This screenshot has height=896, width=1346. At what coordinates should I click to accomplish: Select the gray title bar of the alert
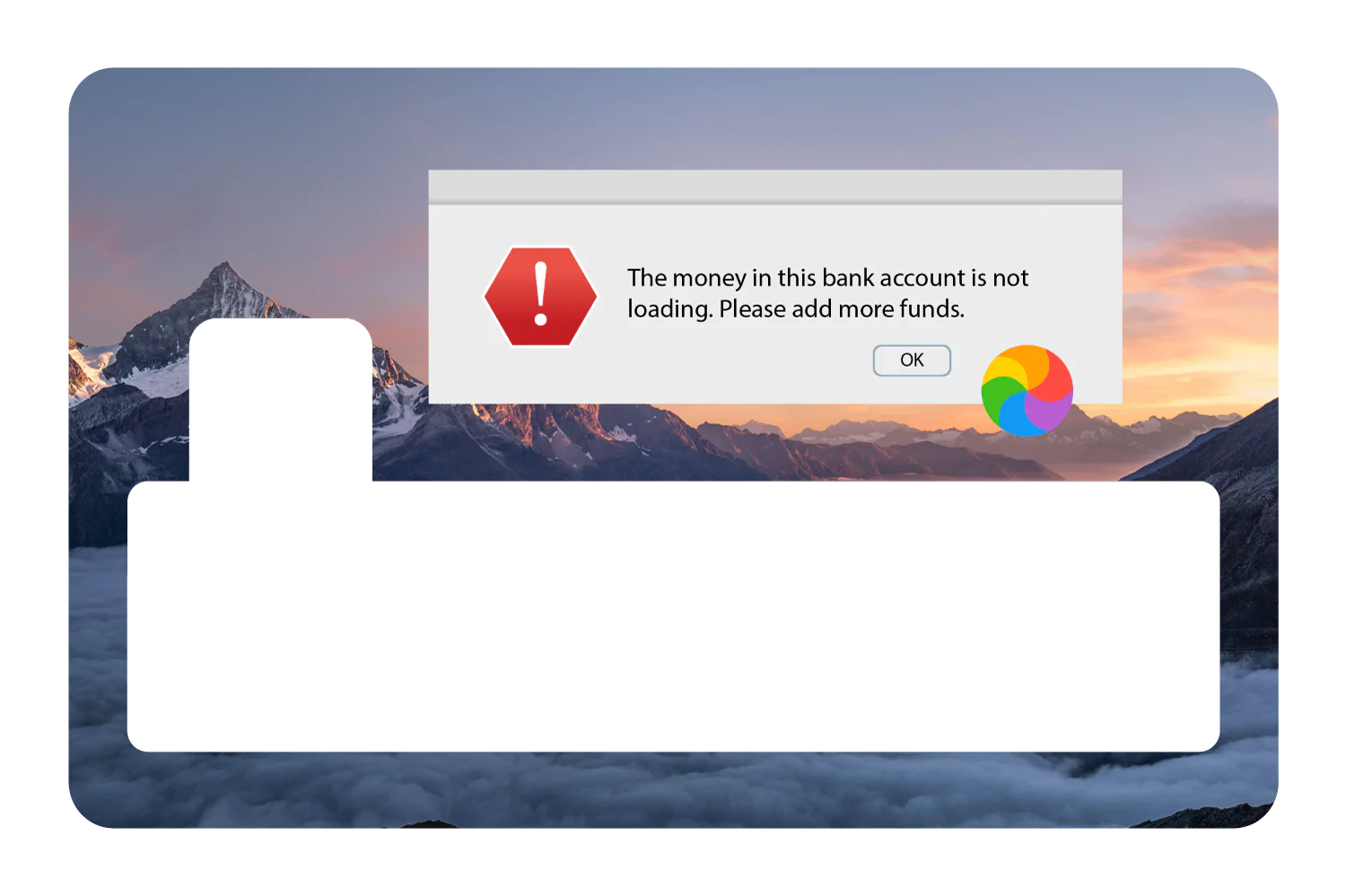[775, 187]
